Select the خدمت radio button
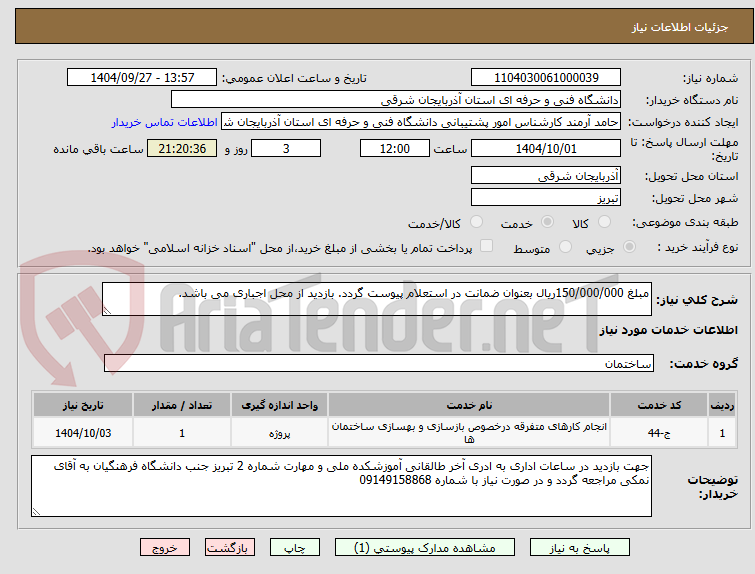The width and height of the screenshot is (755, 574). [547, 222]
